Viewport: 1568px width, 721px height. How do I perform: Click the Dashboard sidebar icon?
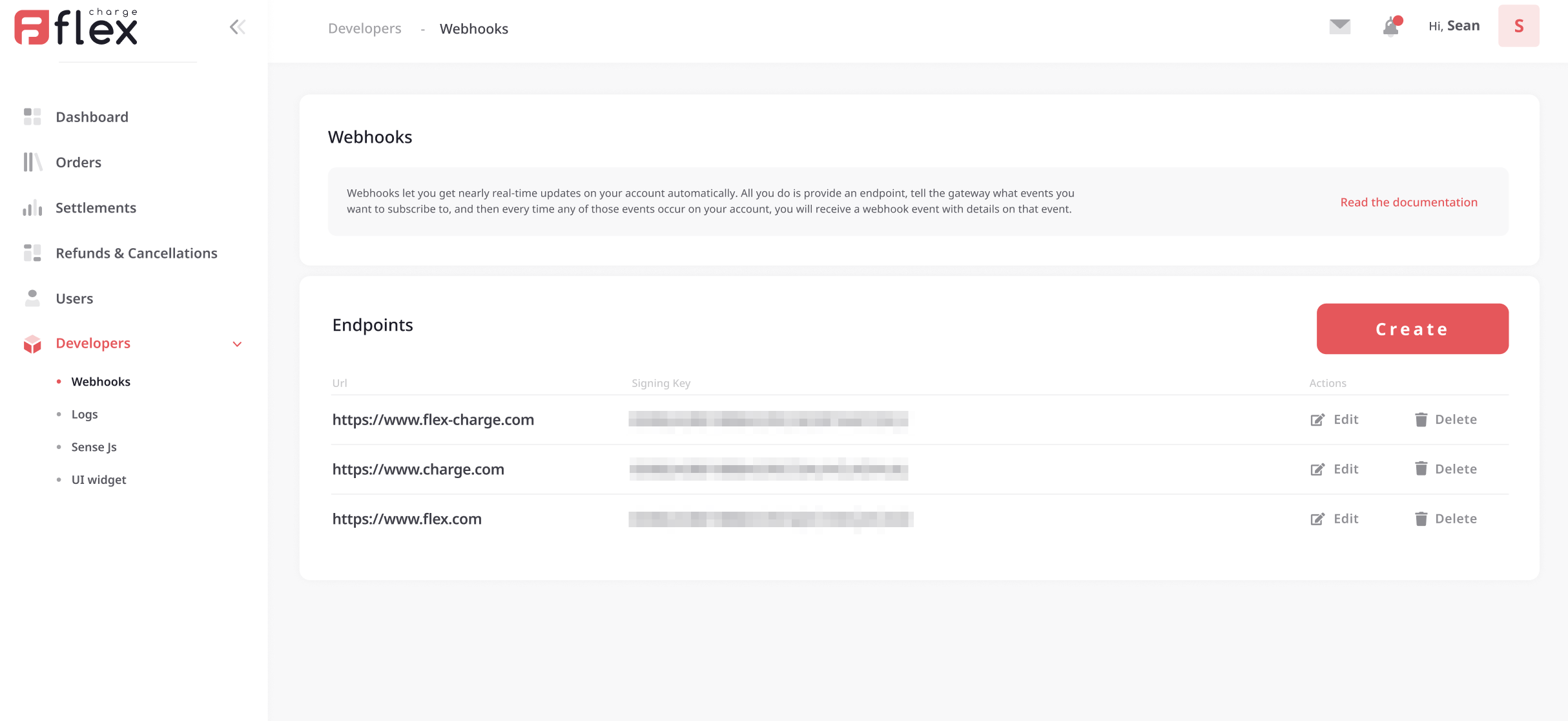coord(32,117)
